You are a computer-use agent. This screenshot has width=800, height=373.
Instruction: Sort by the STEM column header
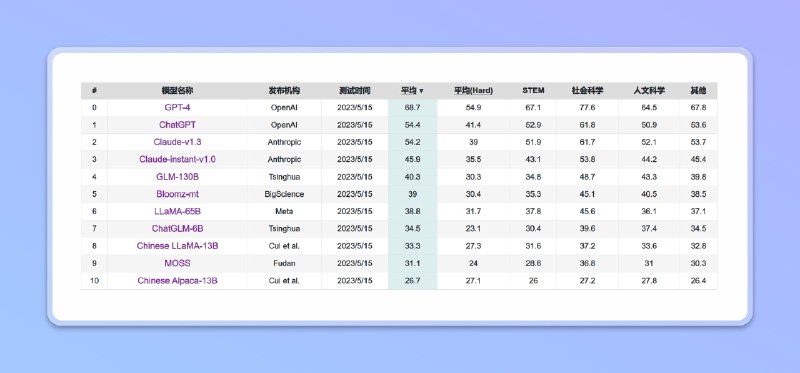533,90
